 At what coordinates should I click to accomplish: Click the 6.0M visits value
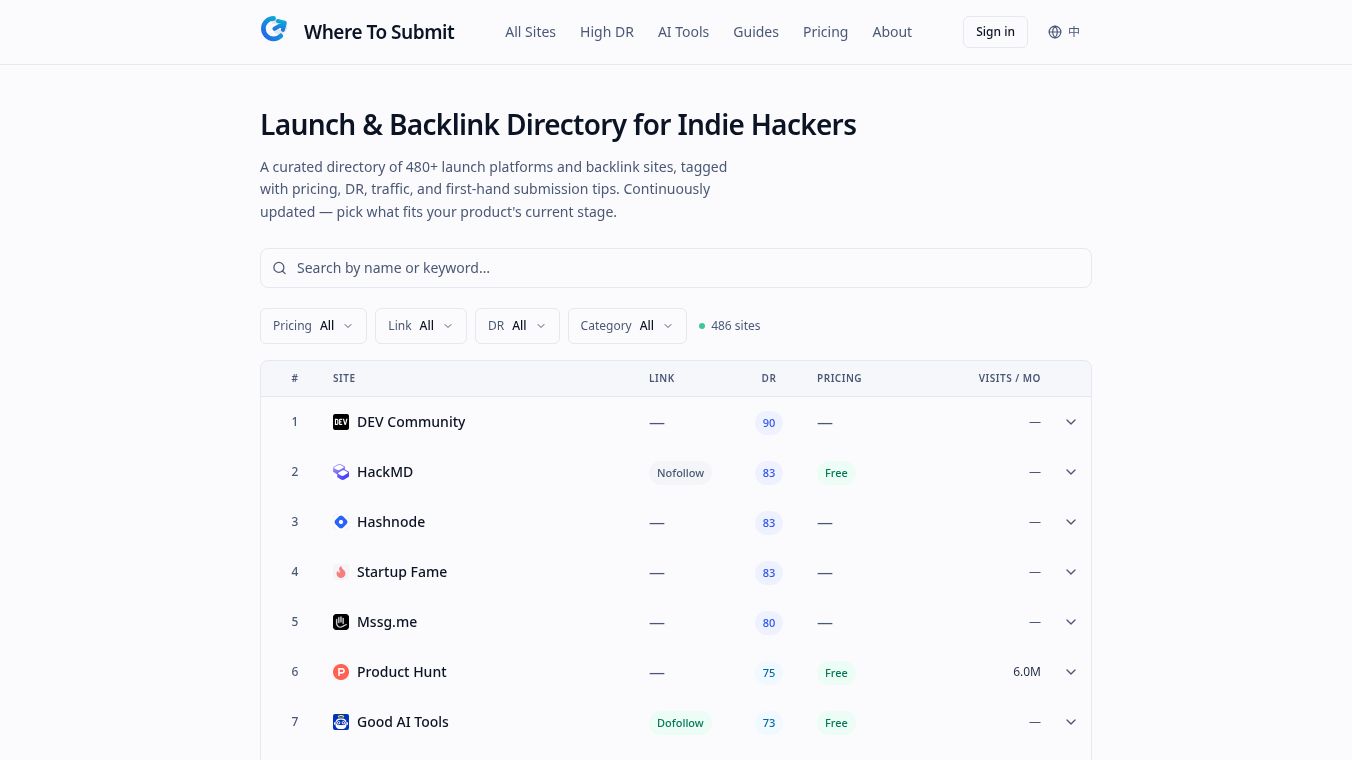[1027, 672]
